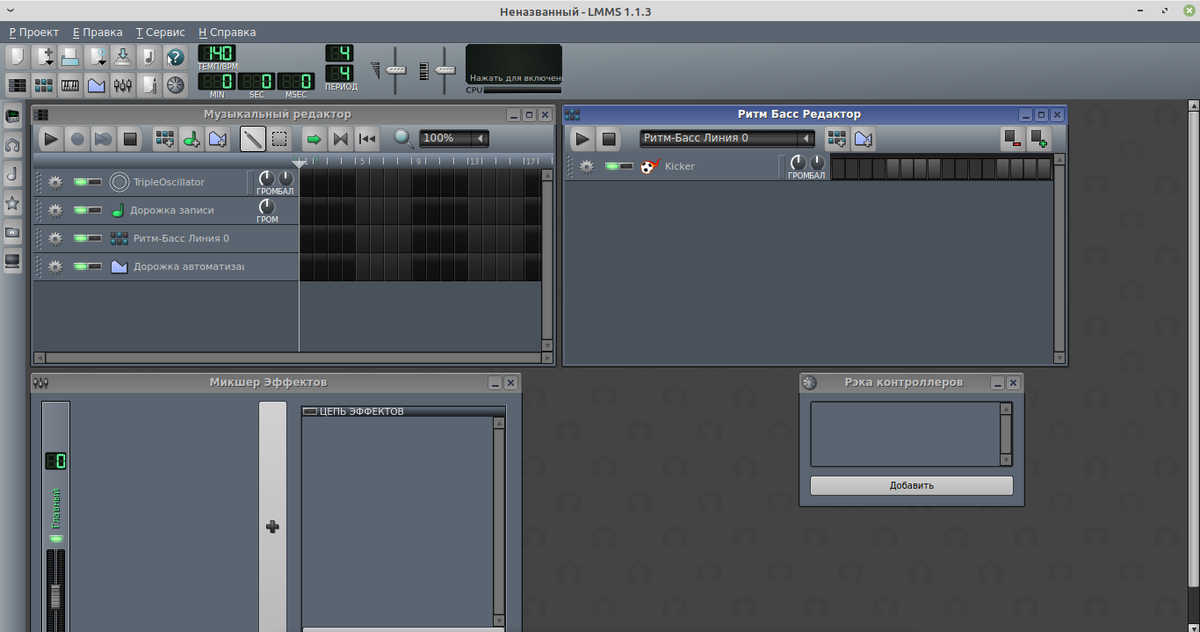The width and height of the screenshot is (1200, 632).
Task: Add steps in Beat+Bassline Editor
Action: [x=1039, y=139]
